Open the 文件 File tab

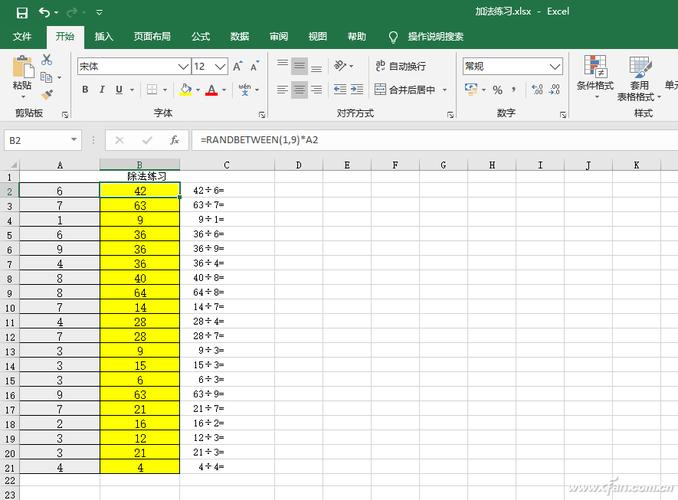click(x=22, y=37)
